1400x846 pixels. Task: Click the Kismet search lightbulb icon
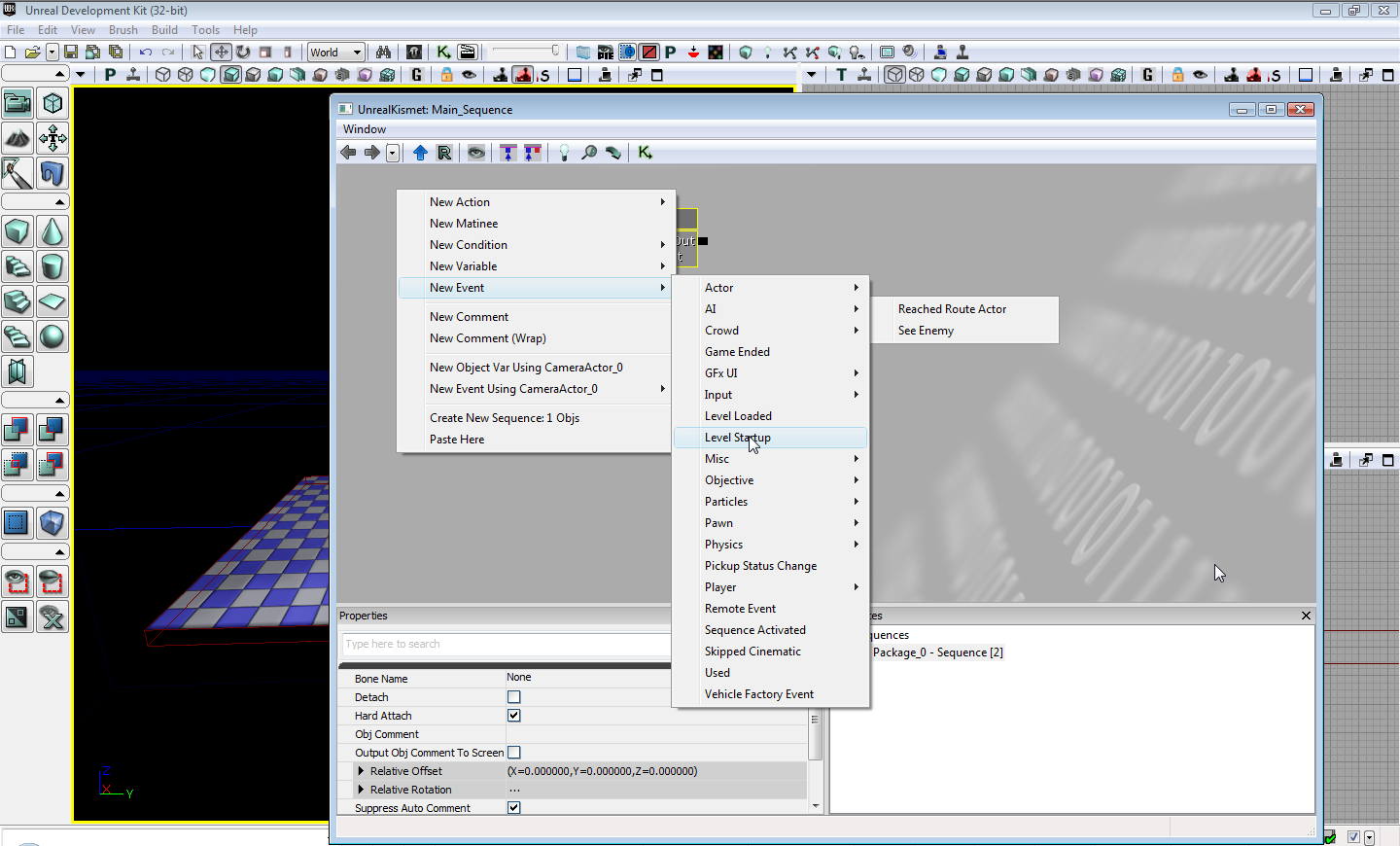click(x=564, y=153)
